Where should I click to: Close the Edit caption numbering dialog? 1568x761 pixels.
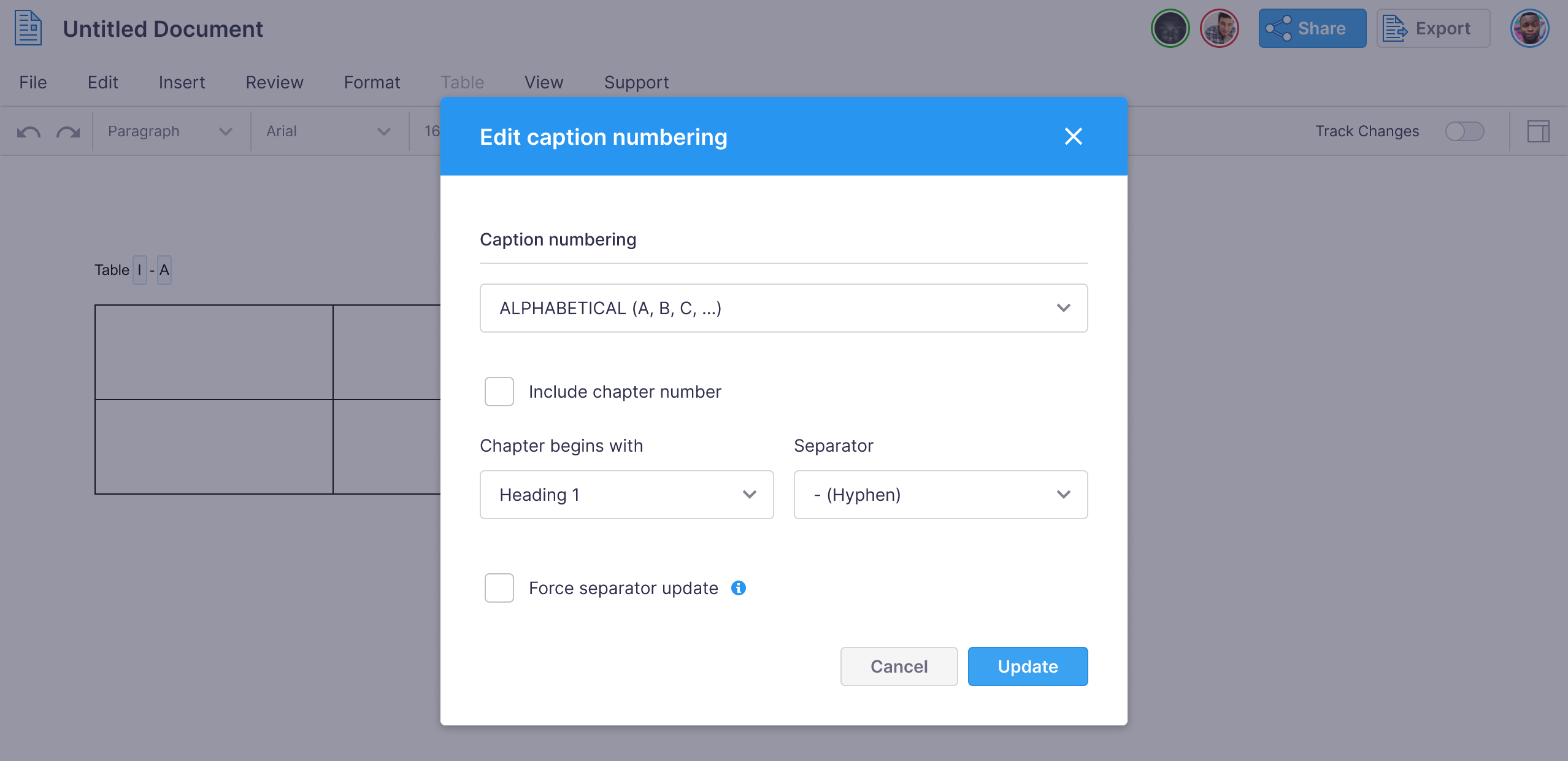click(1074, 136)
